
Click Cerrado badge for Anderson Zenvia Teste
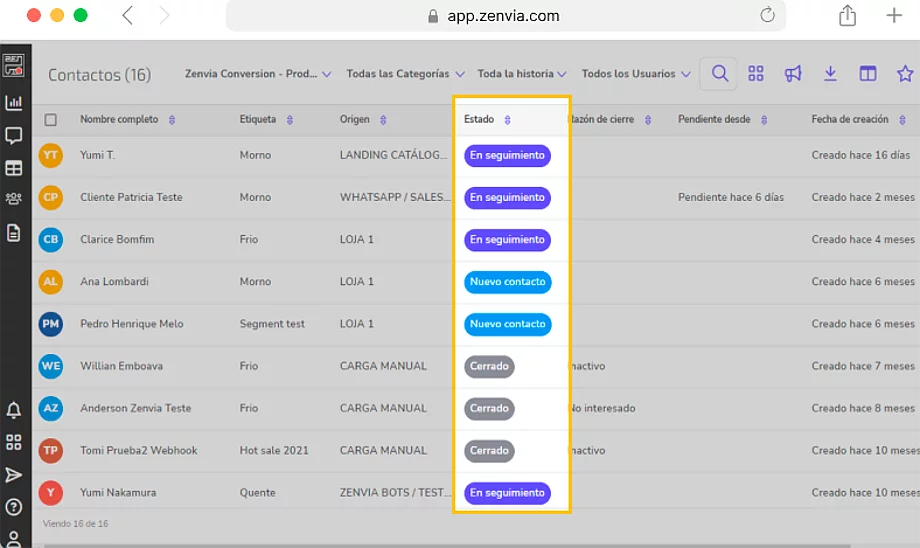tap(489, 408)
